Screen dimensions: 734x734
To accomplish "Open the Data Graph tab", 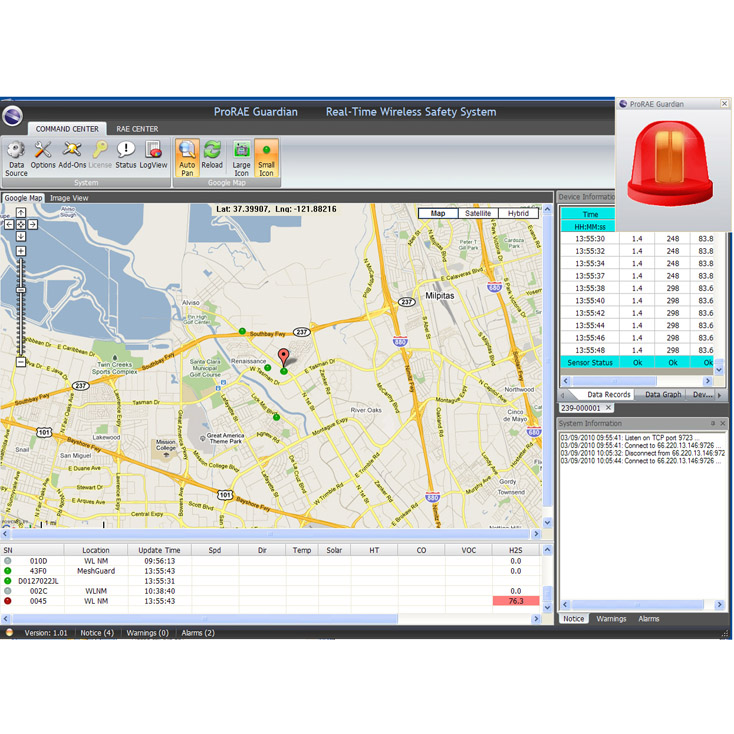I will [663, 395].
